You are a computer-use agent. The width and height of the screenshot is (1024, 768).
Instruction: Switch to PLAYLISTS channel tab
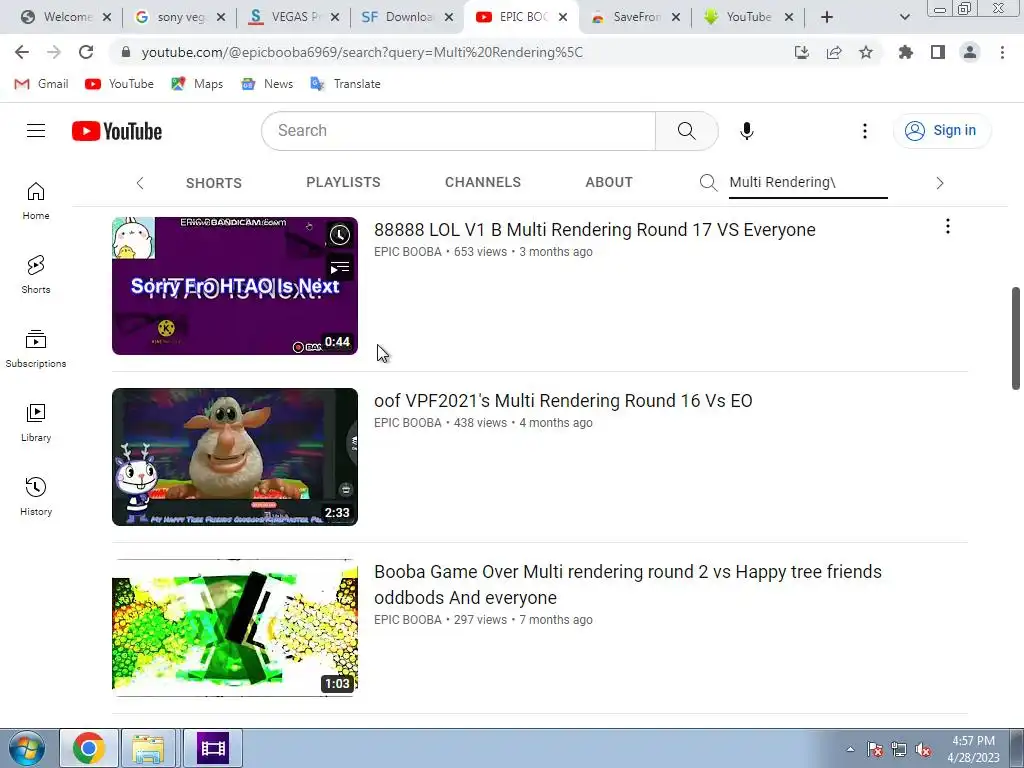(344, 182)
